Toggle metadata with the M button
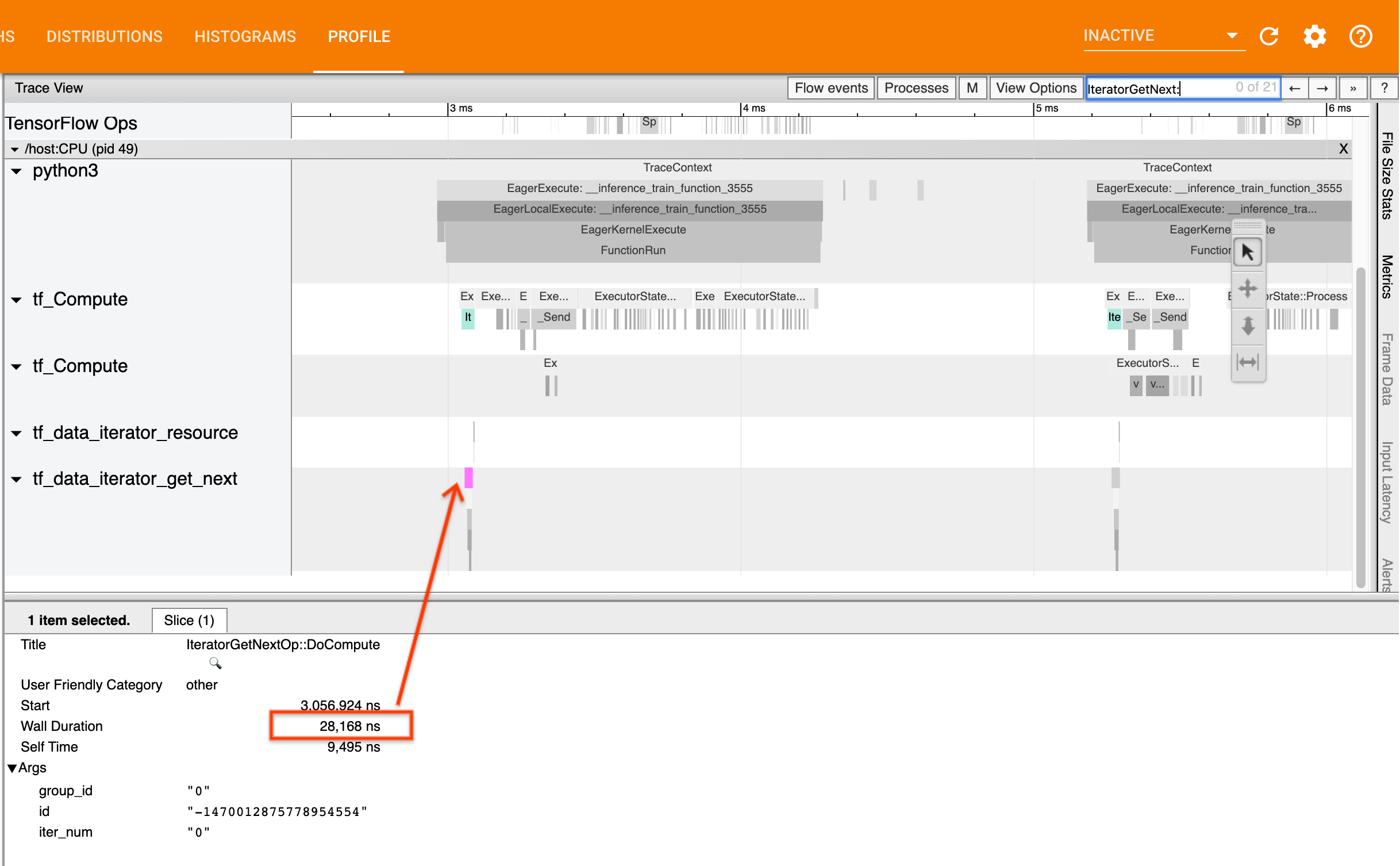This screenshot has height=866, width=1400. click(x=972, y=87)
